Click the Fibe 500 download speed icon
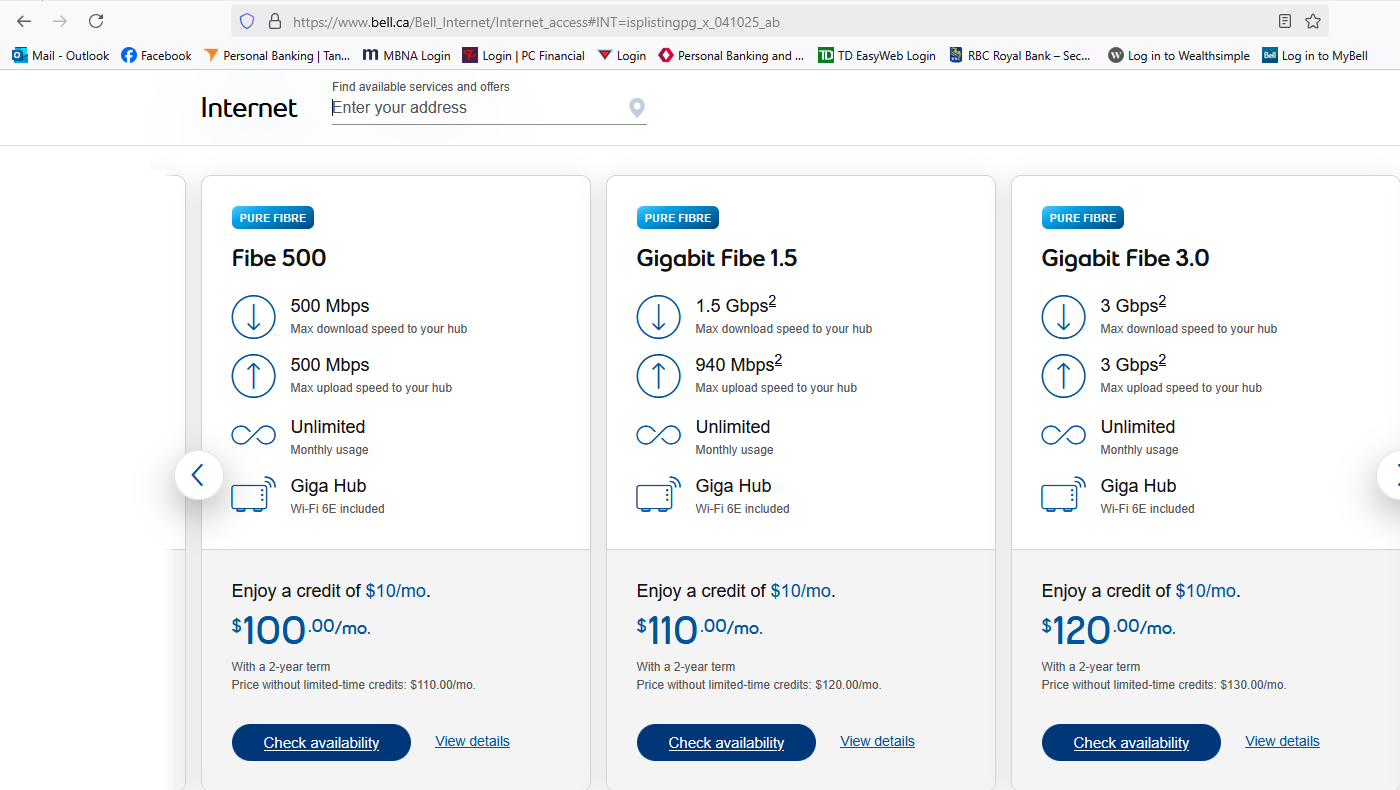 pyautogui.click(x=253, y=316)
